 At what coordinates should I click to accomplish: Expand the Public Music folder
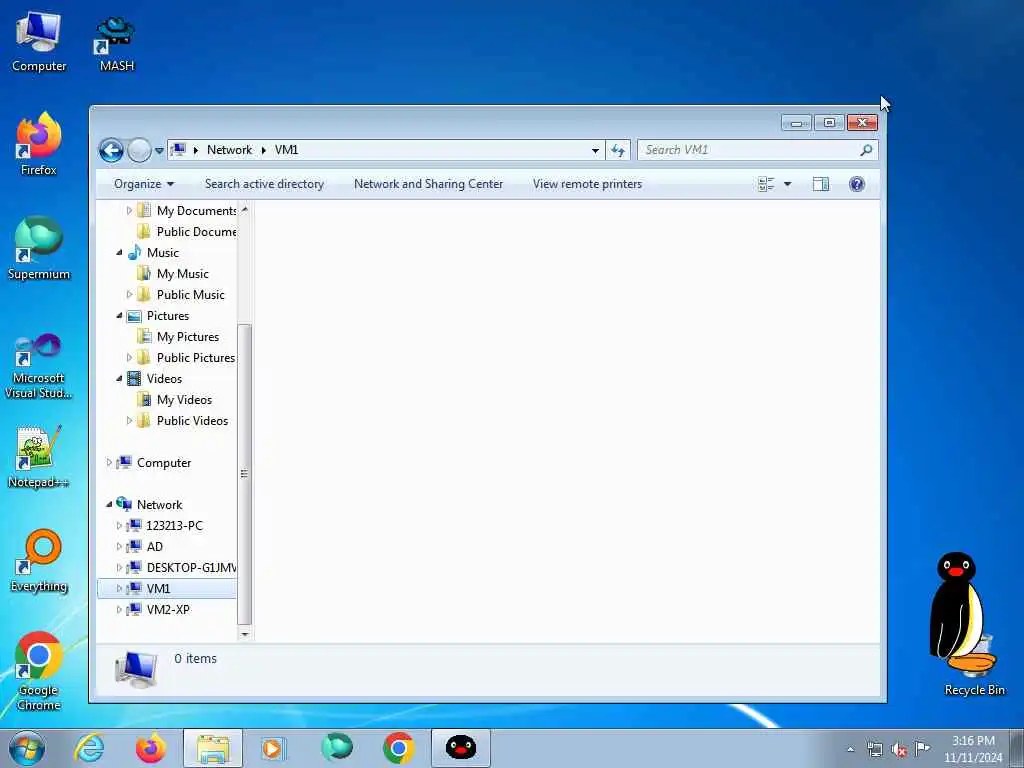click(x=129, y=295)
